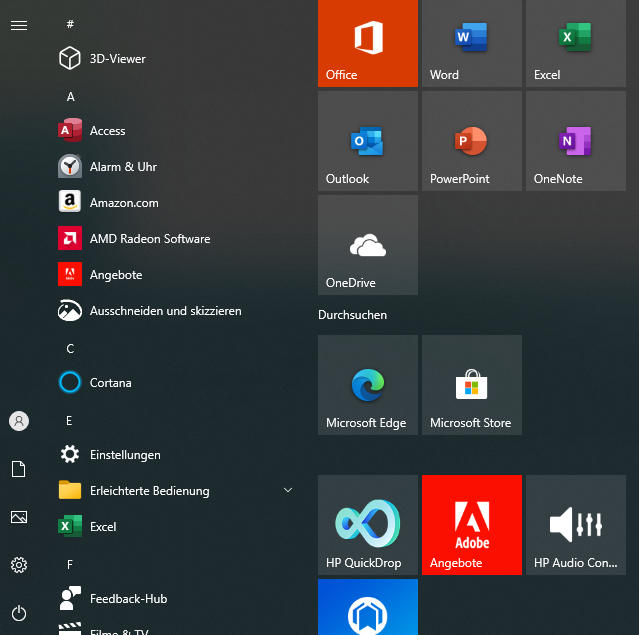Screen dimensions: 639x635
Task: Click the # letter header
Action: [70, 24]
